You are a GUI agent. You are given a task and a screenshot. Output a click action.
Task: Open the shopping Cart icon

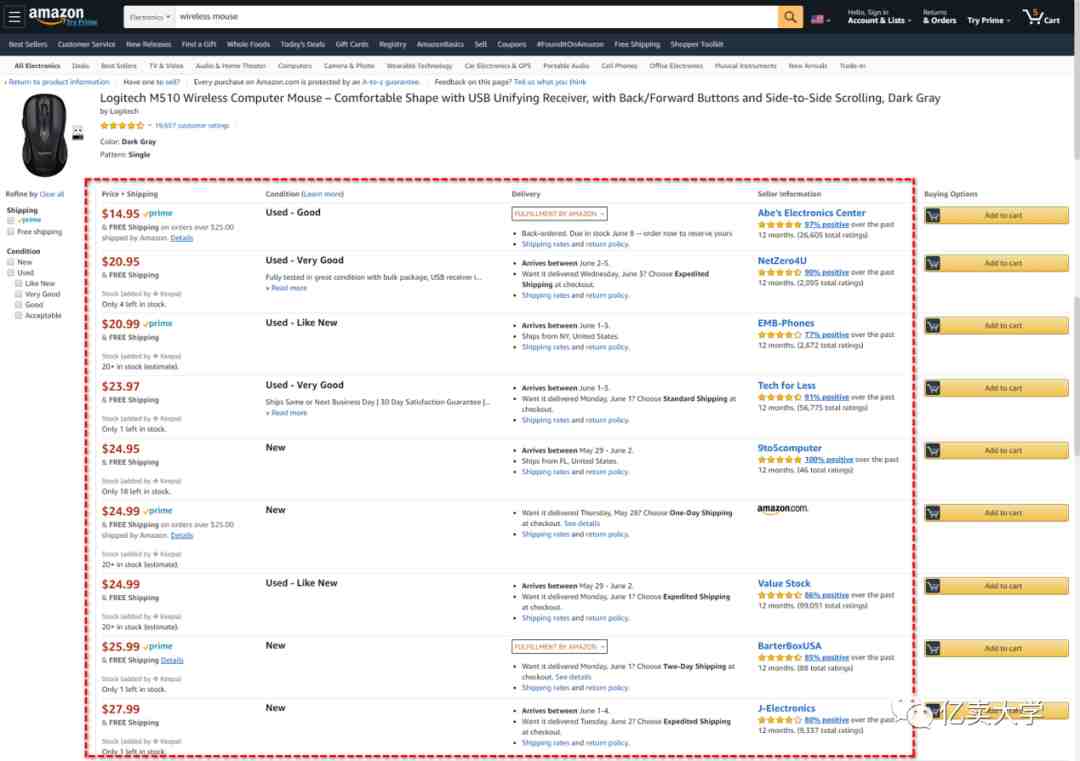click(1041, 17)
